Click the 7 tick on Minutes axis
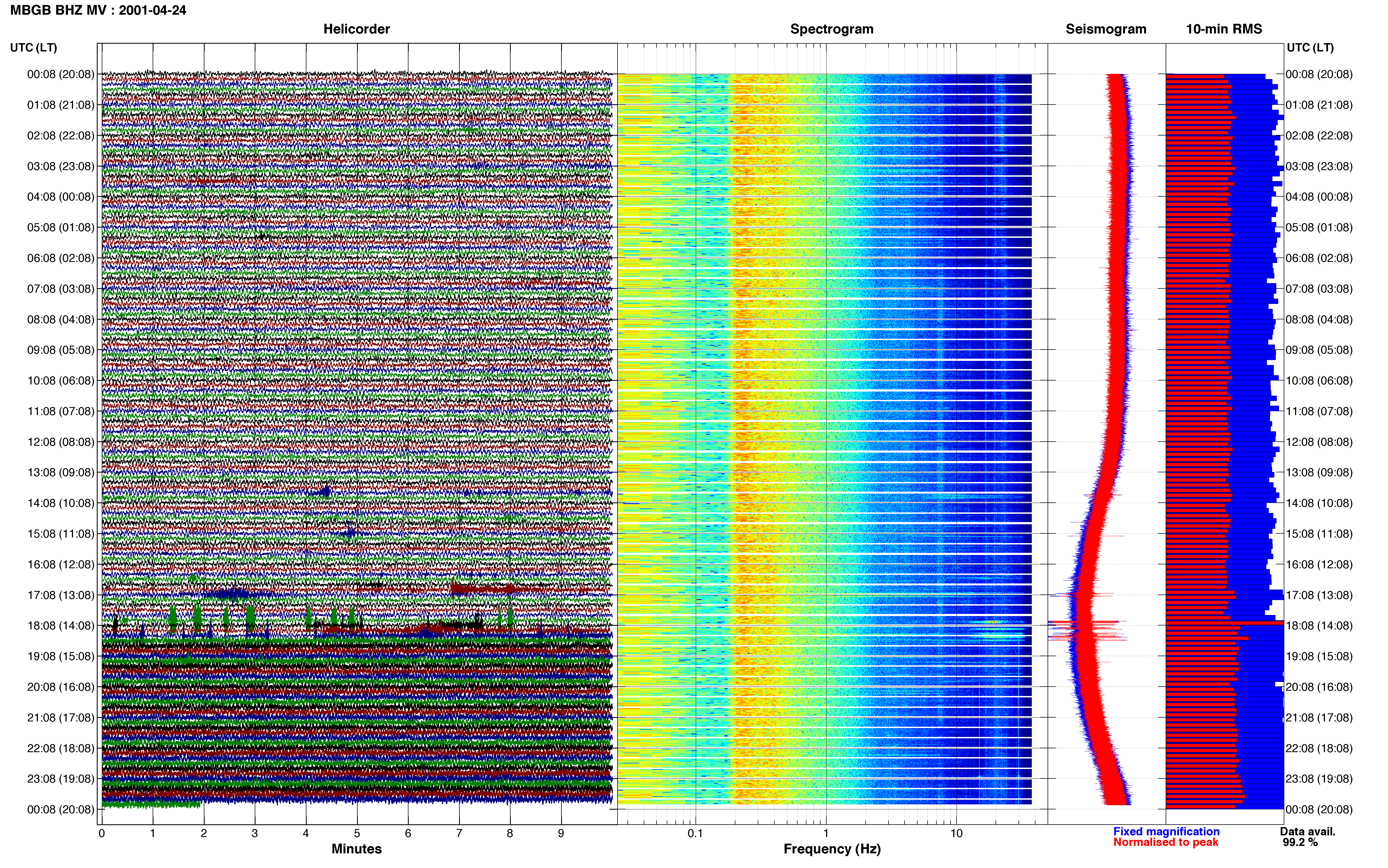This screenshot has width=1388, height=868. pos(459,833)
